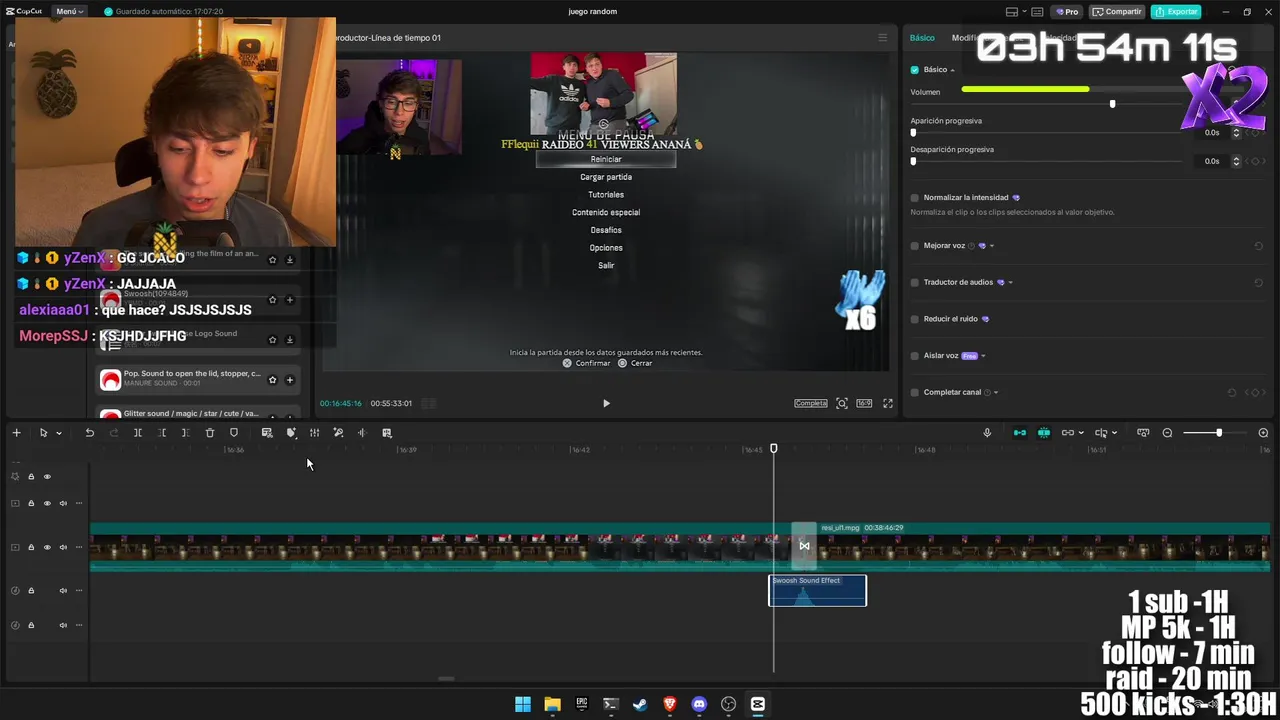The image size is (1280, 720).
Task: Collapse the Básico section arrow
Action: pos(952,70)
